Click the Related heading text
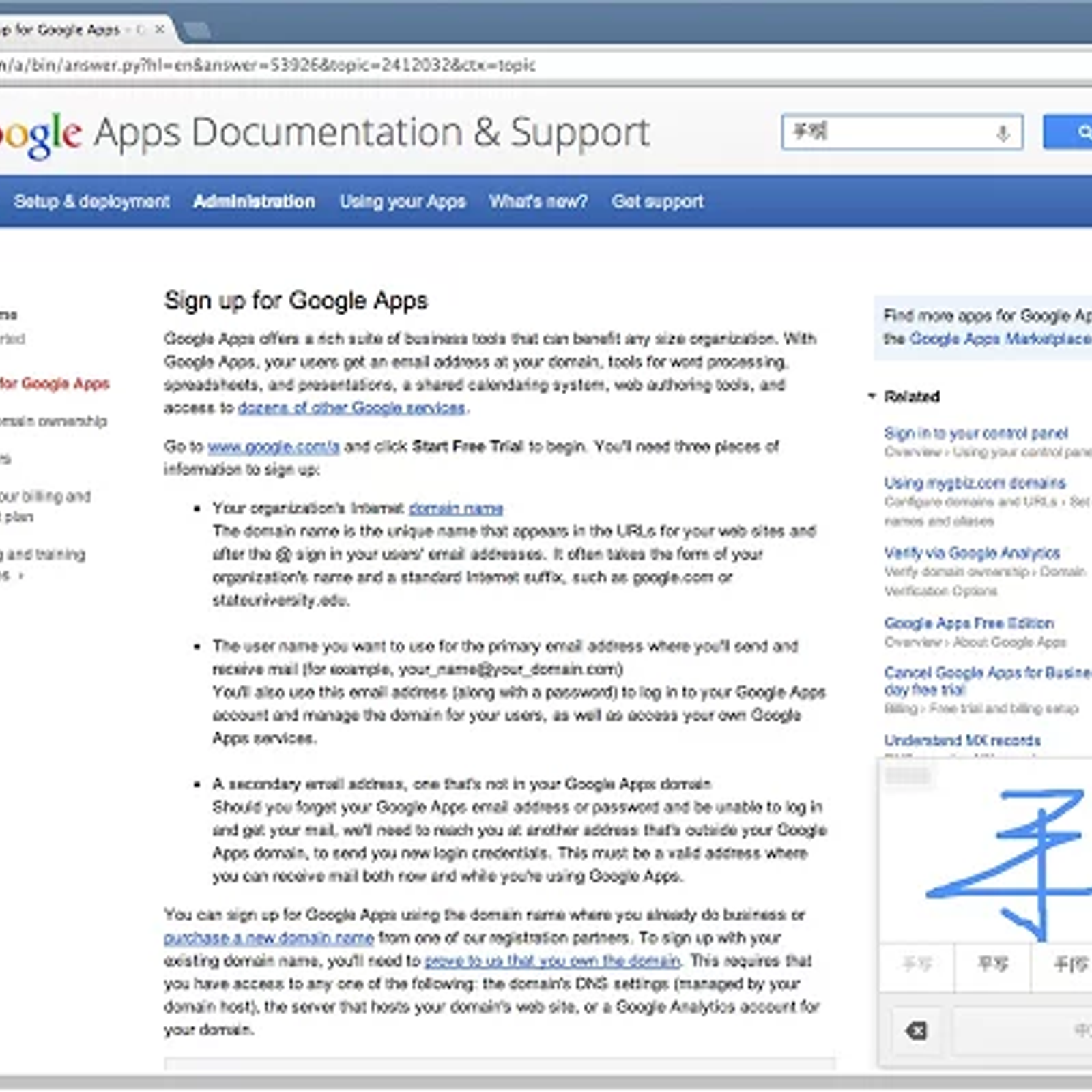Image resolution: width=1092 pixels, height=1092 pixels. click(912, 397)
